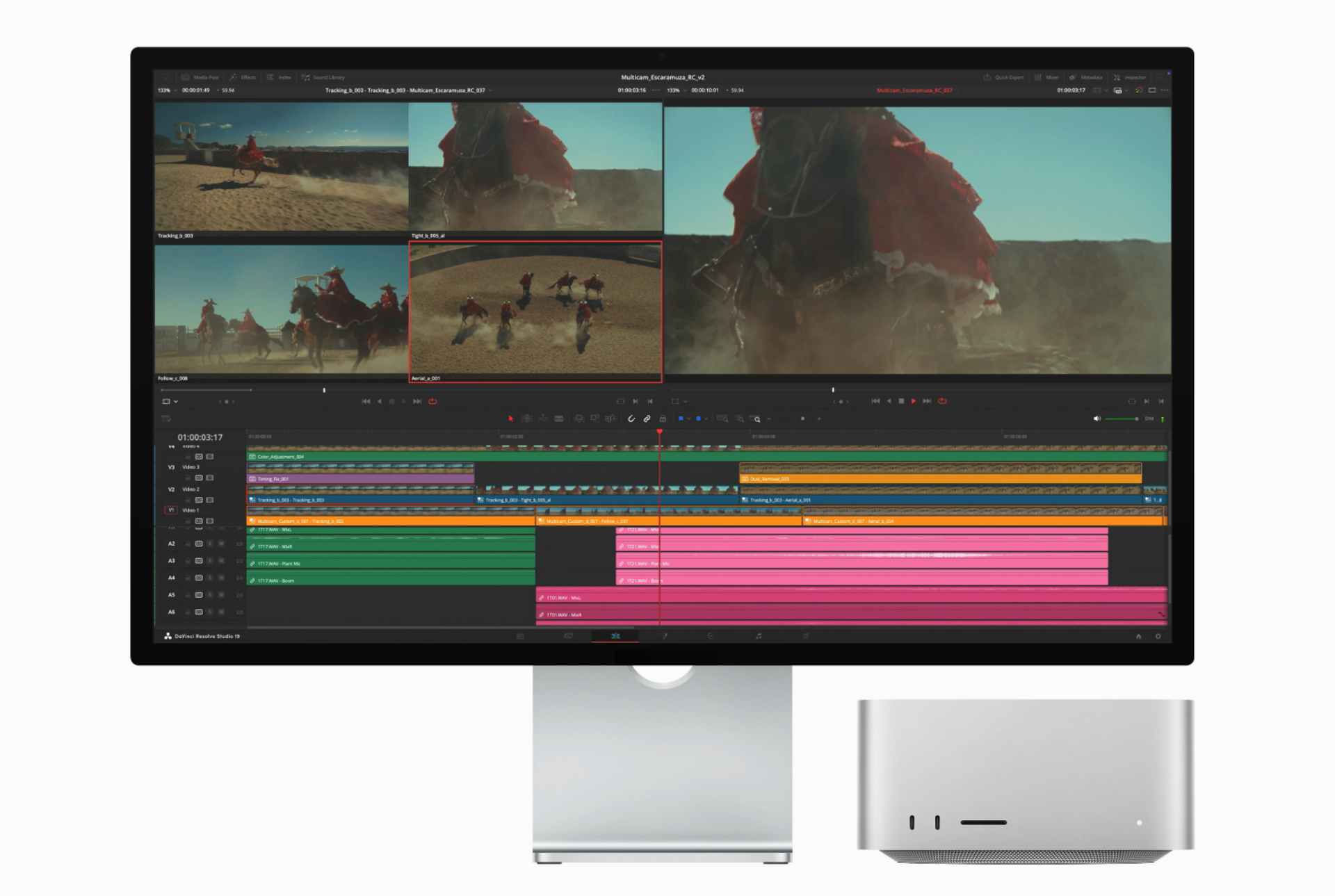Viewport: 1335px width, 896px height.
Task: Toggle the V1 destination track selector
Action: [171, 510]
